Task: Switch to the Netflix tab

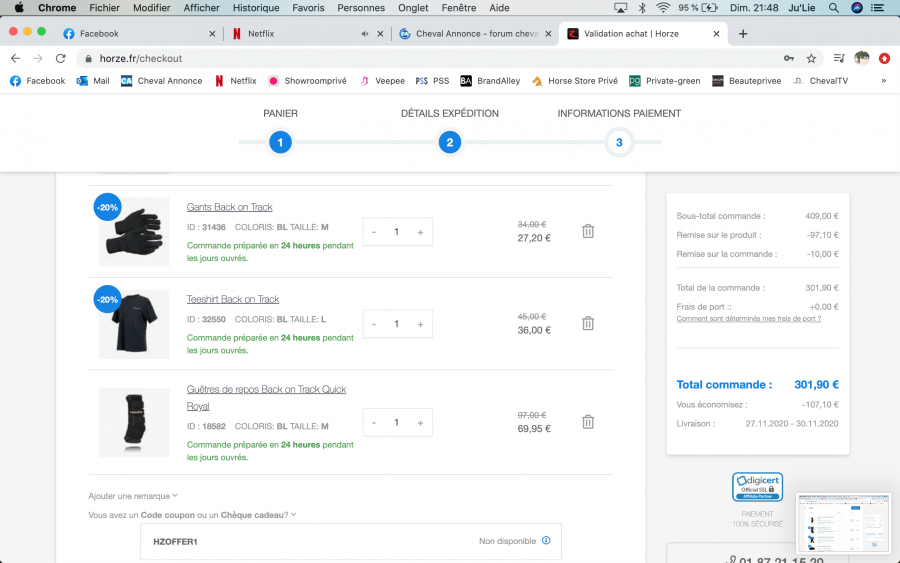Action: click(x=292, y=33)
